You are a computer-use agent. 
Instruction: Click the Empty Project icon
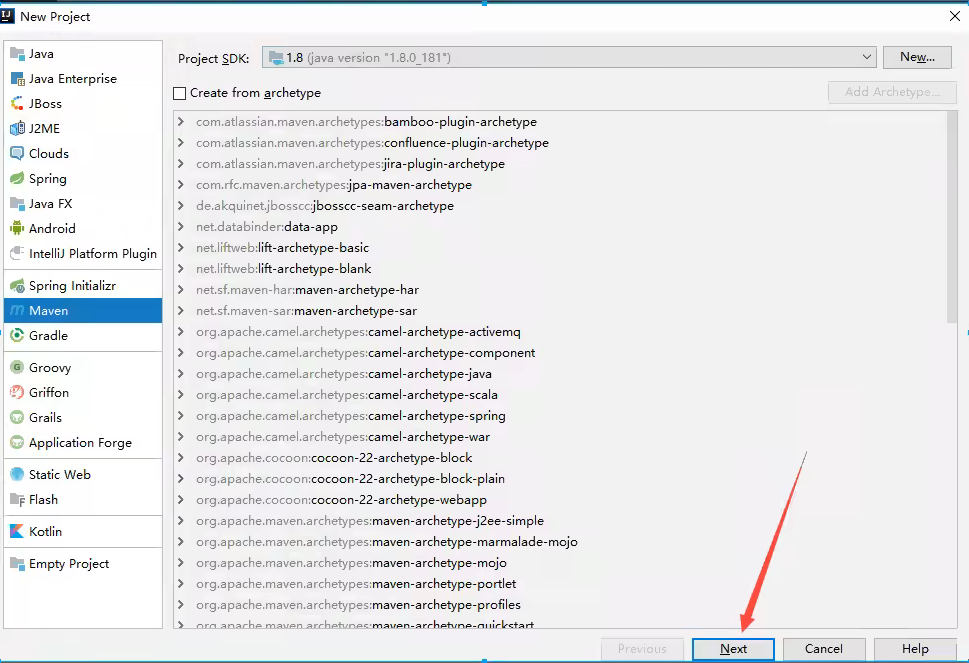[x=17, y=564]
